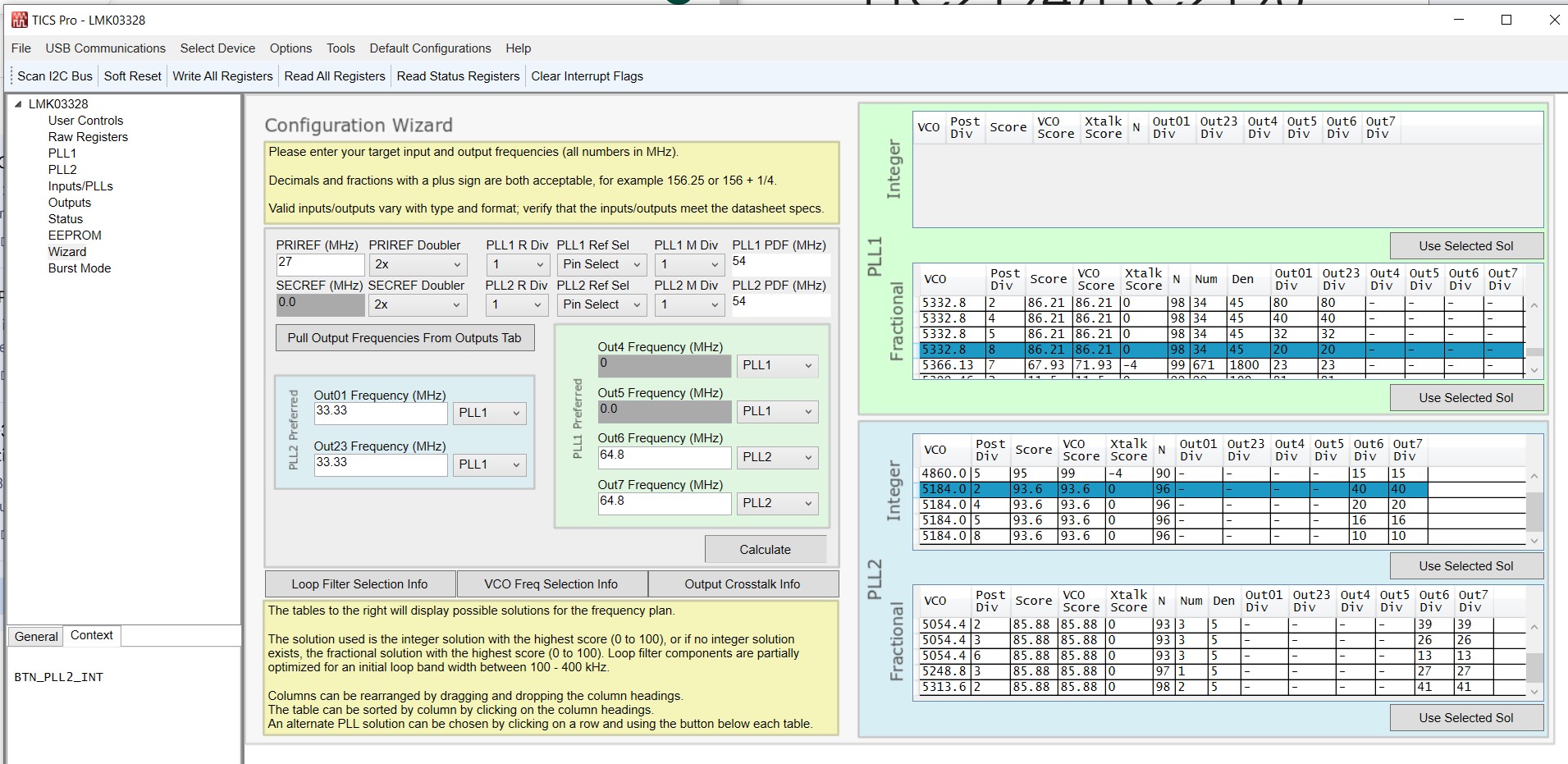1568x764 pixels.
Task: Click the PRIREF MHz input field
Action: coord(321,264)
